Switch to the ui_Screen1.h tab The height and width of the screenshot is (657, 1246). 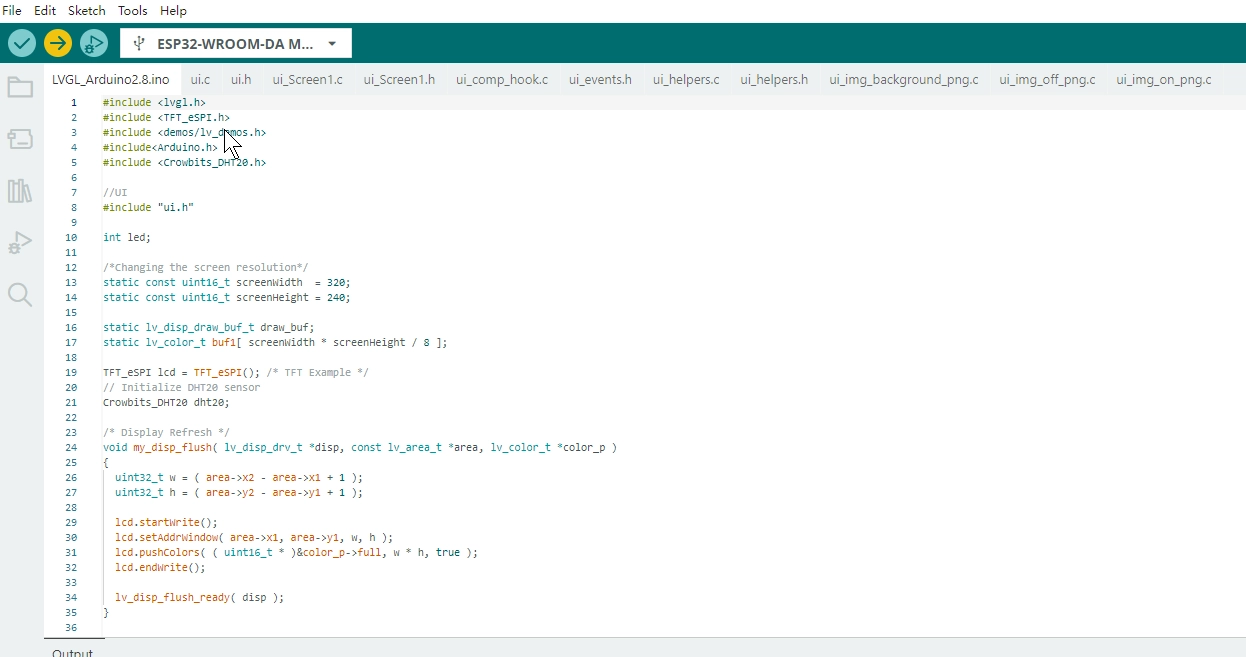399,79
